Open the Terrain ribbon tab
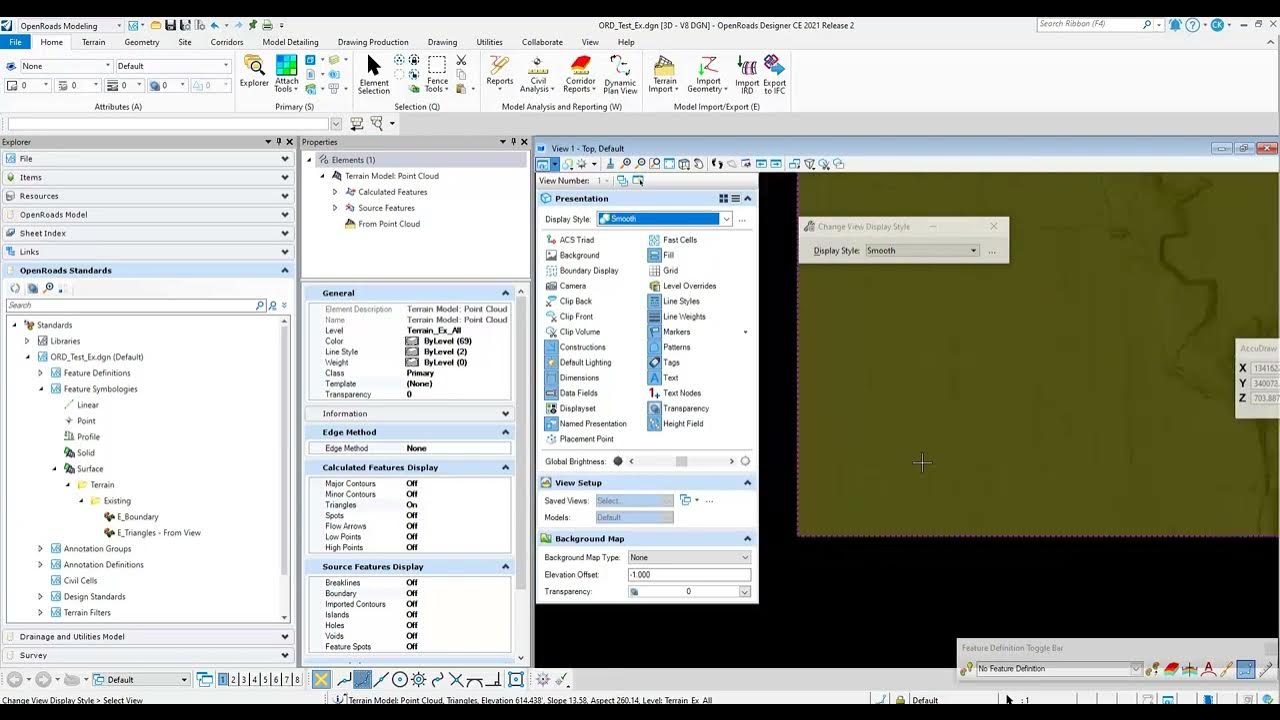 pyautogui.click(x=93, y=42)
